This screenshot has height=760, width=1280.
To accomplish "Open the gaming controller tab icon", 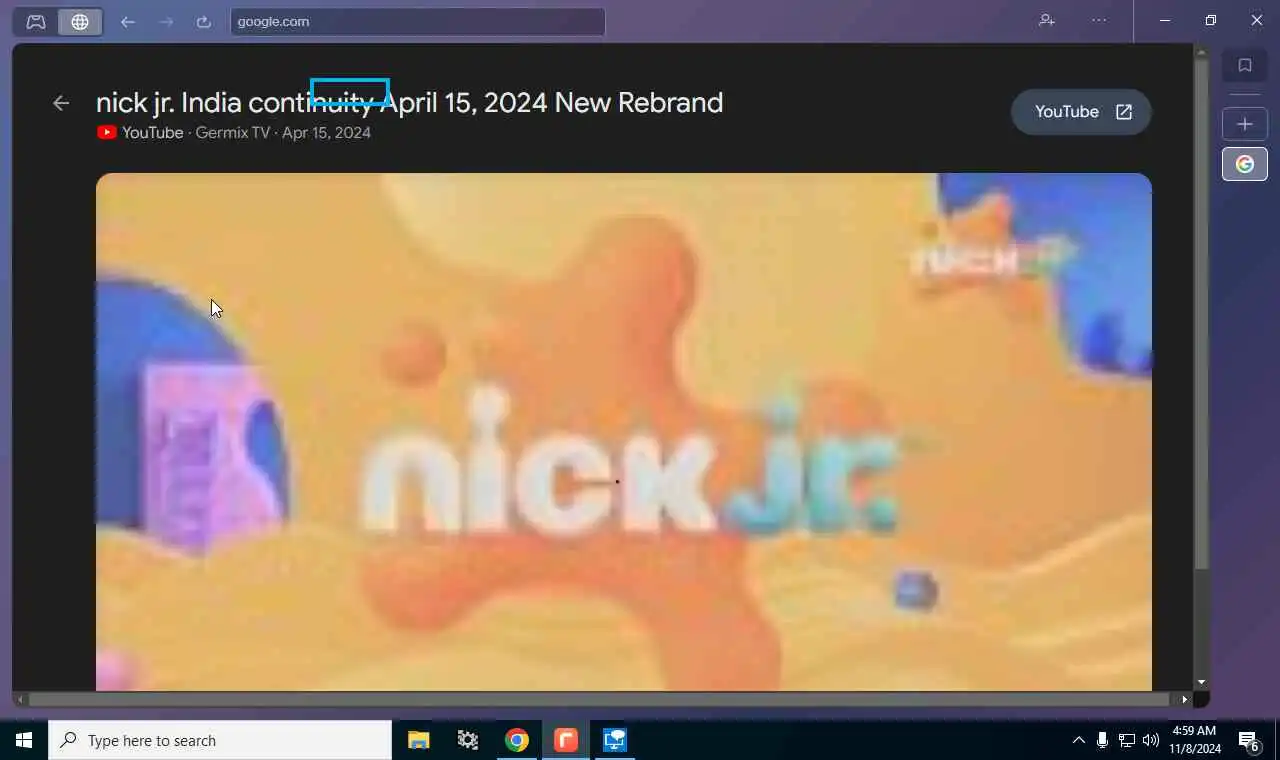I will [x=36, y=21].
